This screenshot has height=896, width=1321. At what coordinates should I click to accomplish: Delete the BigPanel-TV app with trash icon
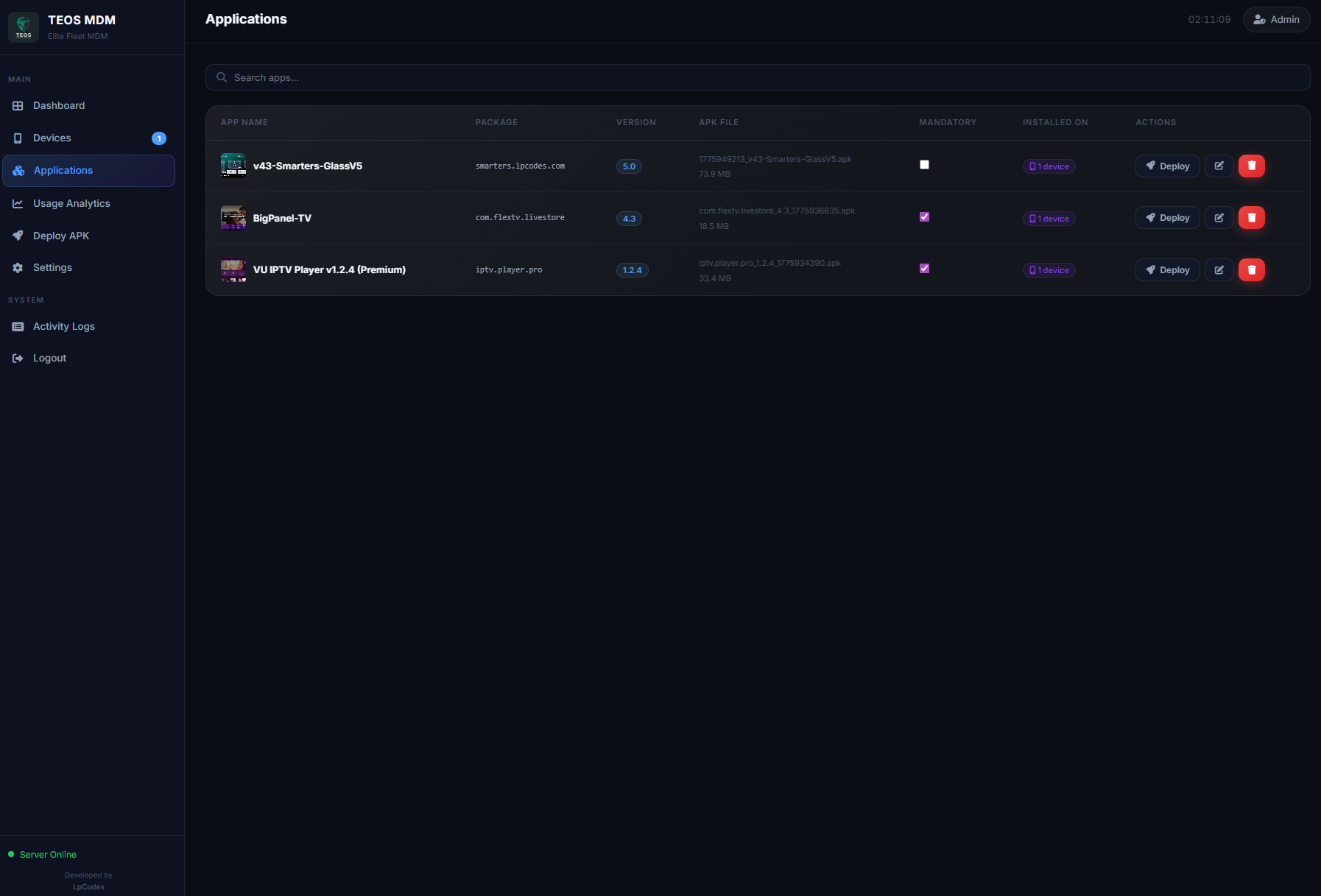pyautogui.click(x=1251, y=218)
